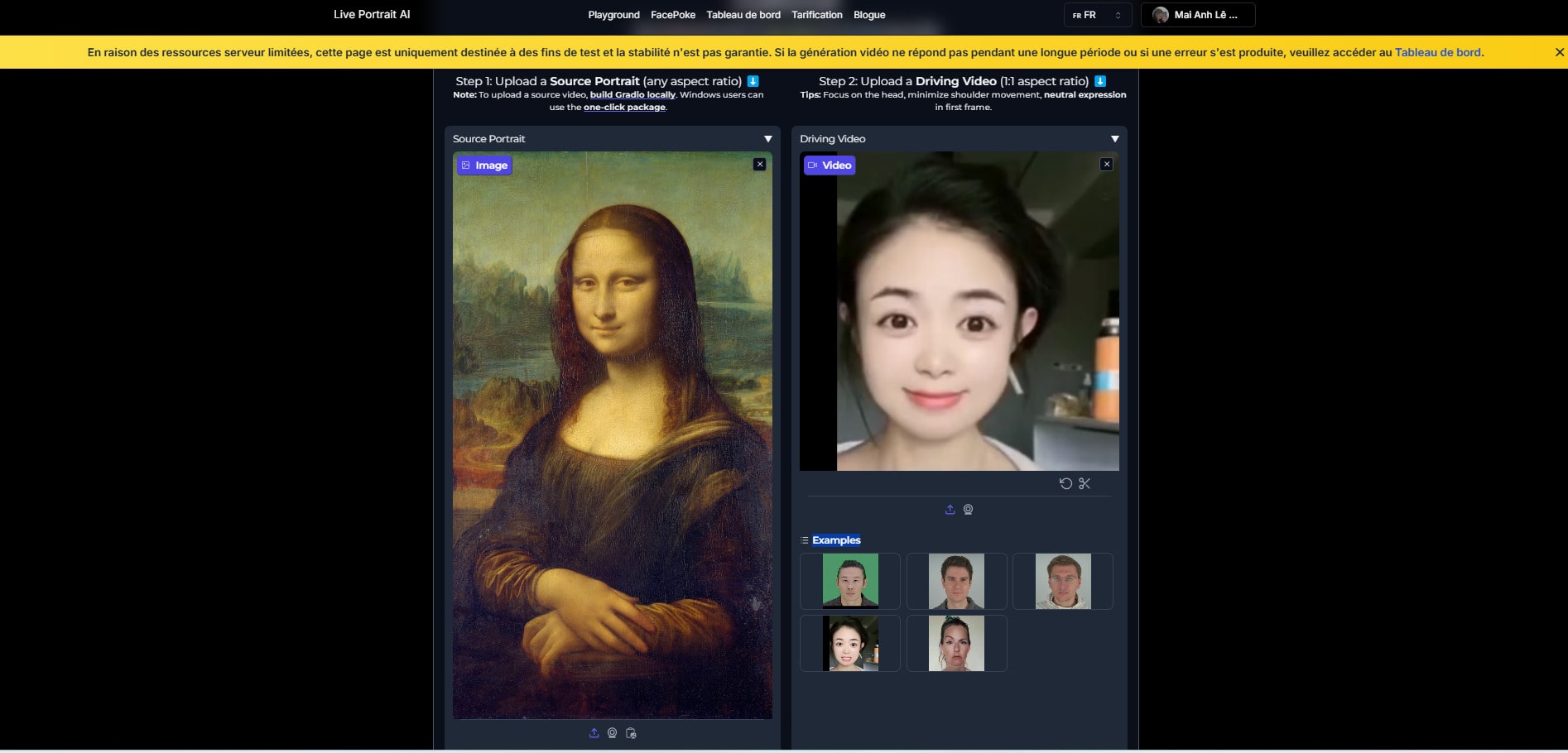This screenshot has height=753, width=1568.
Task: Click the undo icon under the driving video
Action: click(x=1065, y=483)
